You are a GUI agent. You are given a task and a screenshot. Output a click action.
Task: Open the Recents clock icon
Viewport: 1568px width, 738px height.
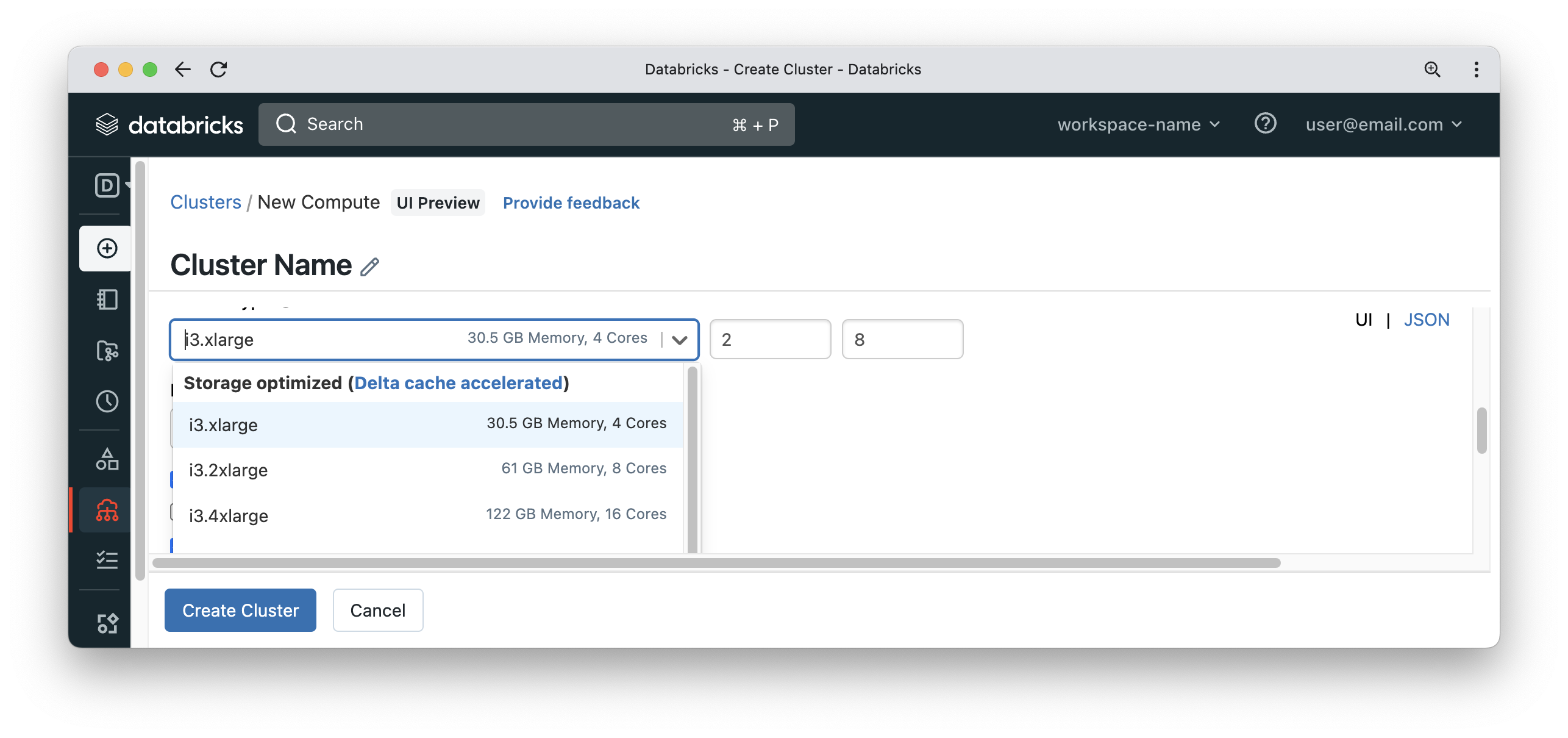tap(107, 401)
